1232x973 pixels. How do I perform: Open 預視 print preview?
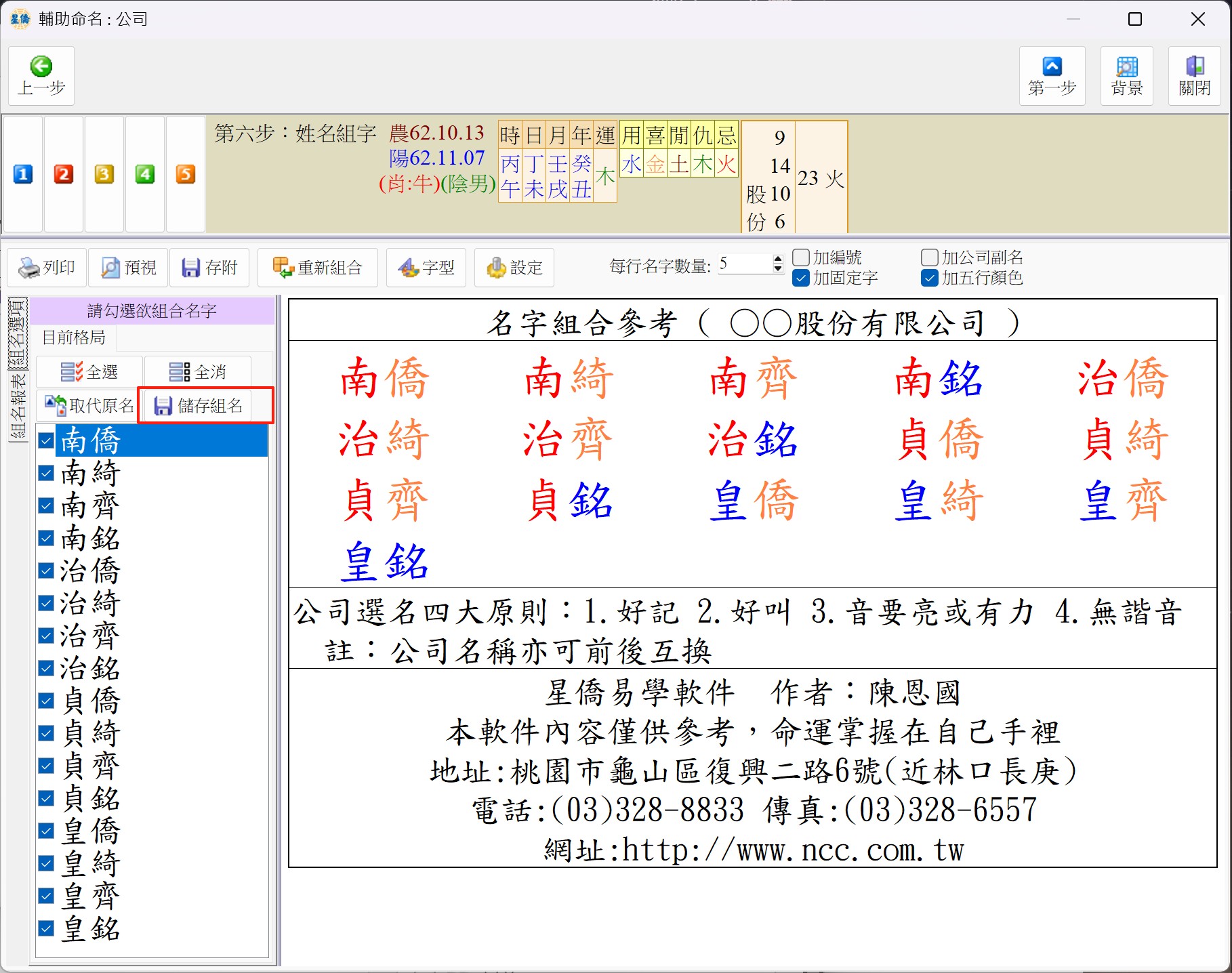click(129, 268)
